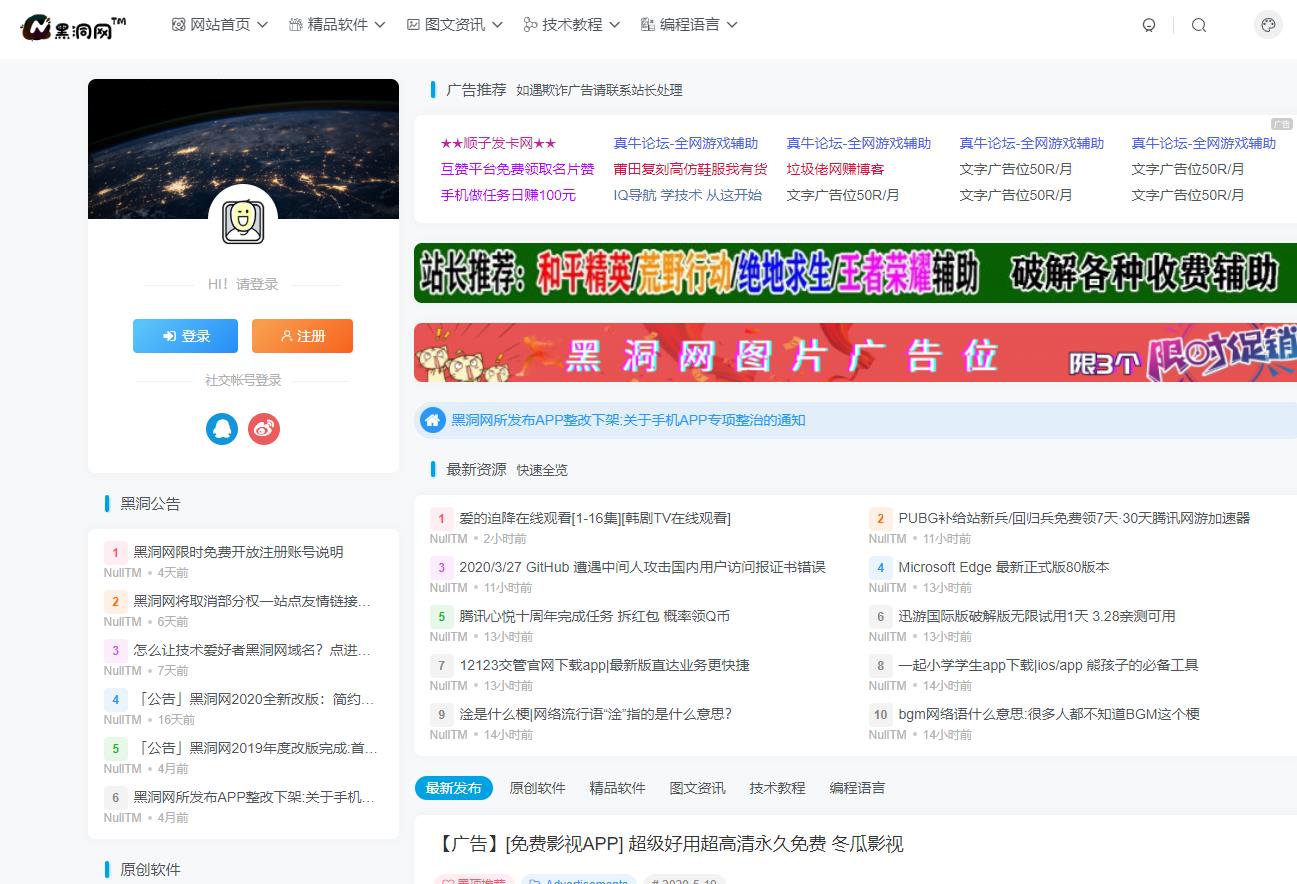Expand the 图文资讯 dropdown arrow
1297x884 pixels.
[497, 25]
